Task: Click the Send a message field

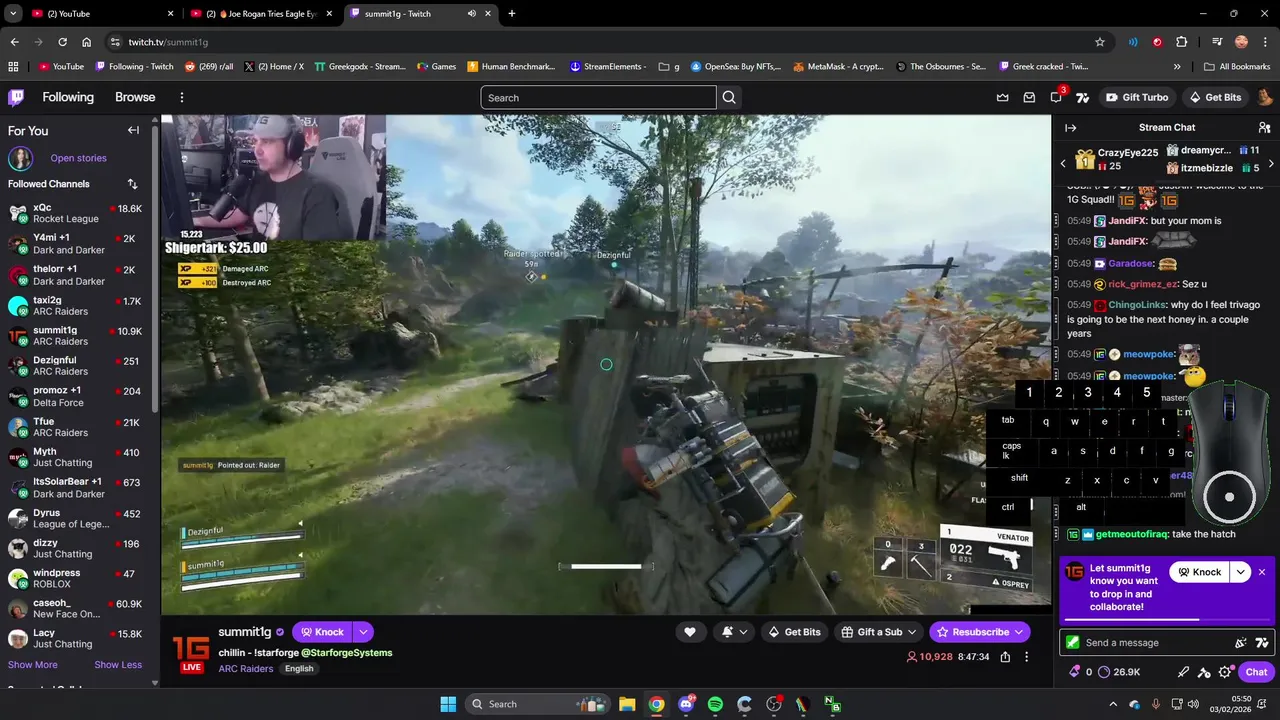Action: tap(1166, 643)
